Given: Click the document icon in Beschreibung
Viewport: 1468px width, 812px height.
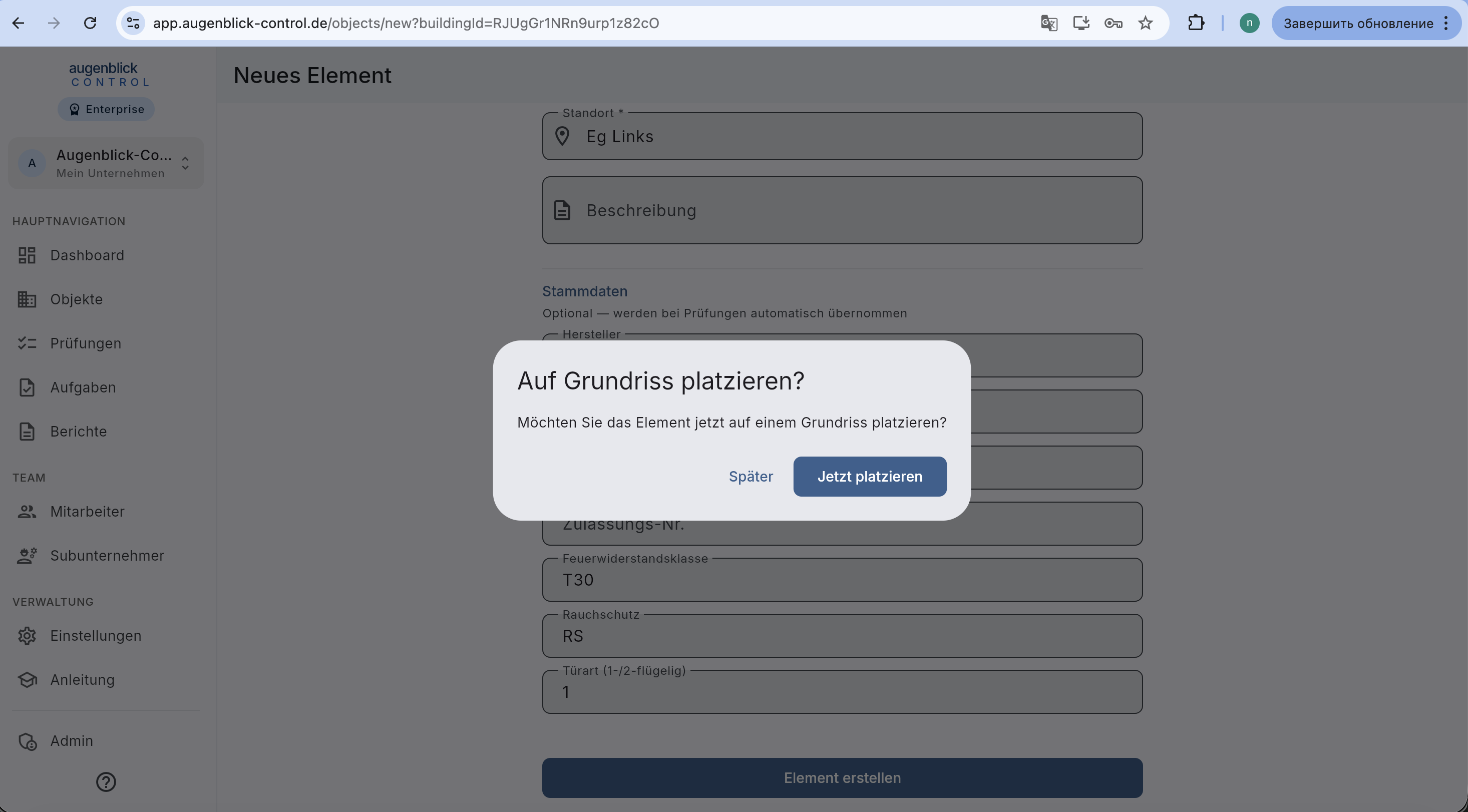Looking at the screenshot, I should (562, 210).
